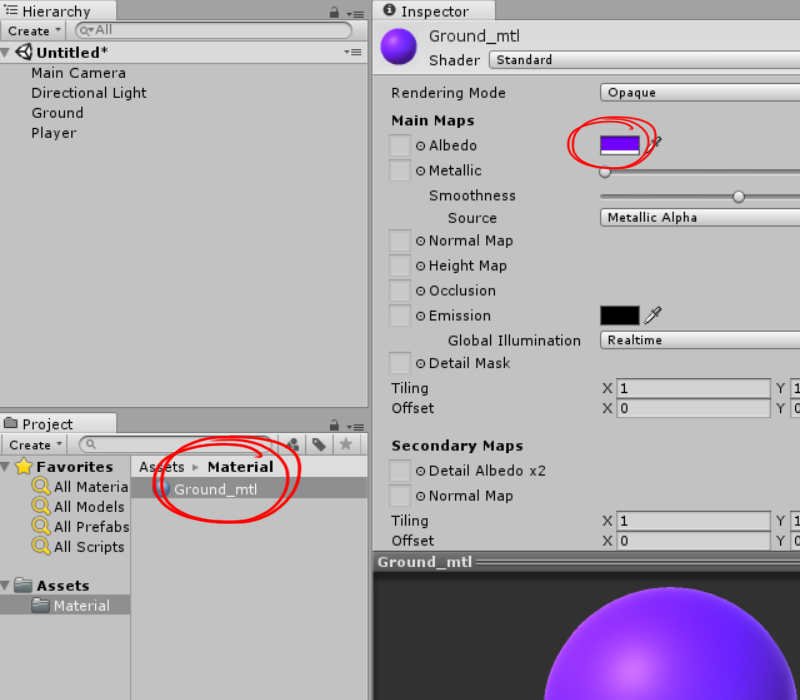Image resolution: width=800 pixels, height=700 pixels.
Task: Click the Detail Albedo x2 texture picker circle
Action: click(420, 471)
